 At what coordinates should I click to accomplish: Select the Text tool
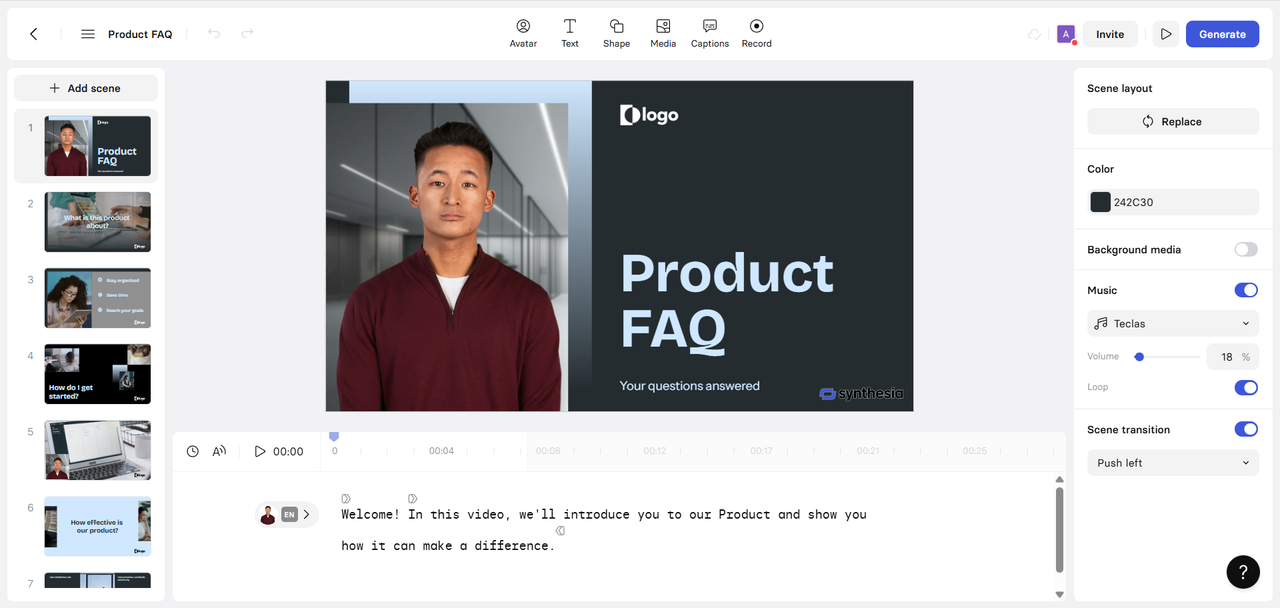[x=570, y=33]
